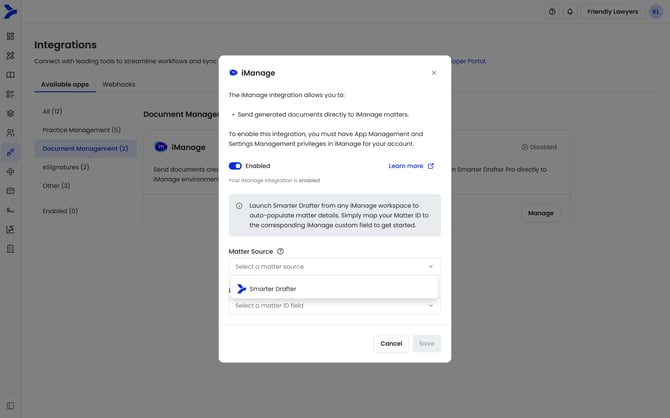Open the help question mark icon in header
Screen dimensions: 670x418
(551, 12)
